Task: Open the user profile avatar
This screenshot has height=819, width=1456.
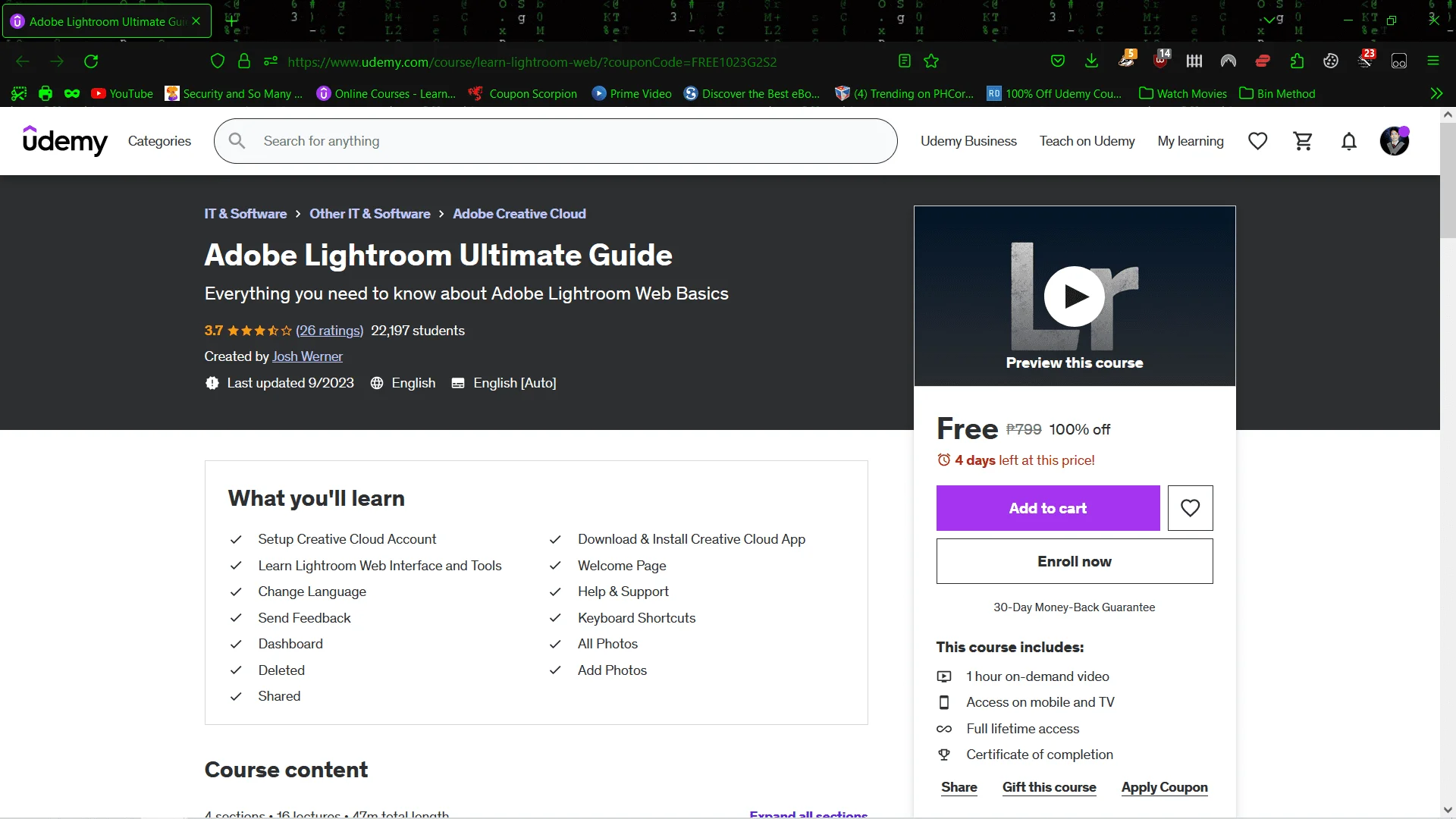Action: click(1394, 141)
